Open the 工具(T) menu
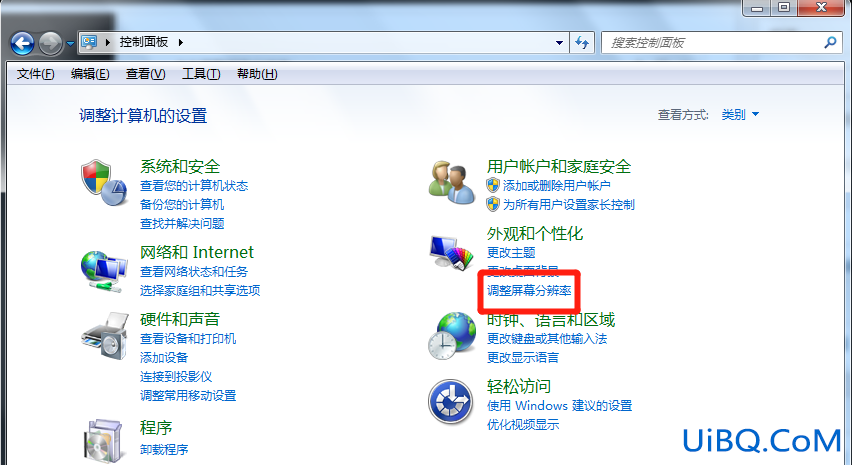The width and height of the screenshot is (852, 465). click(201, 74)
